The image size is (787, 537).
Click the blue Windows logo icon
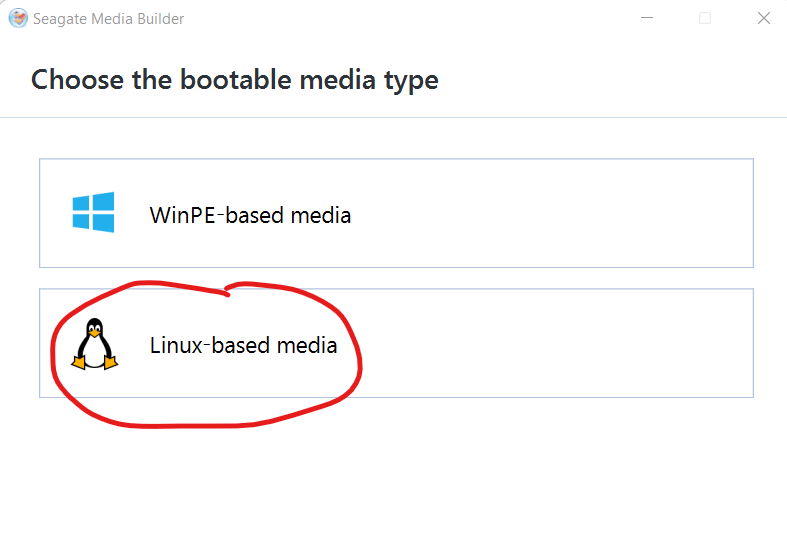(93, 212)
